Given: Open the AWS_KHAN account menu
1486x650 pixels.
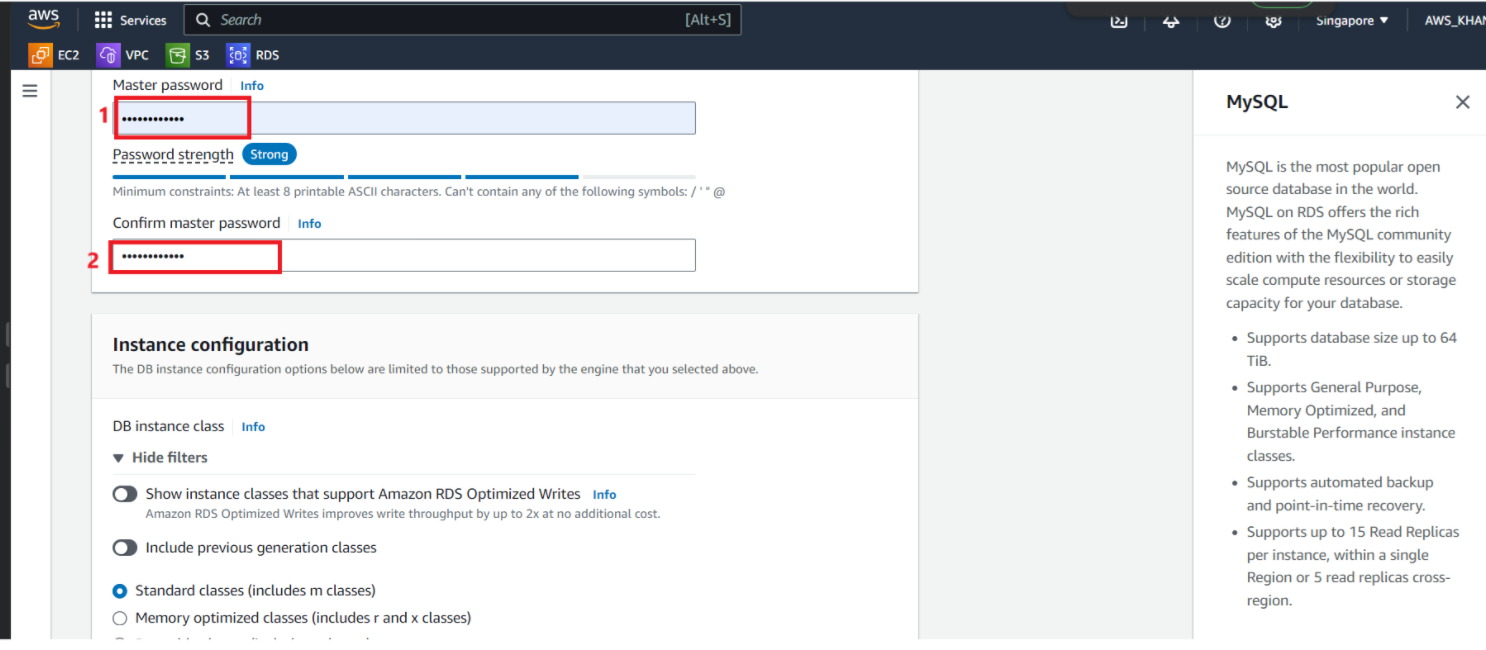Looking at the screenshot, I should 1455,21.
